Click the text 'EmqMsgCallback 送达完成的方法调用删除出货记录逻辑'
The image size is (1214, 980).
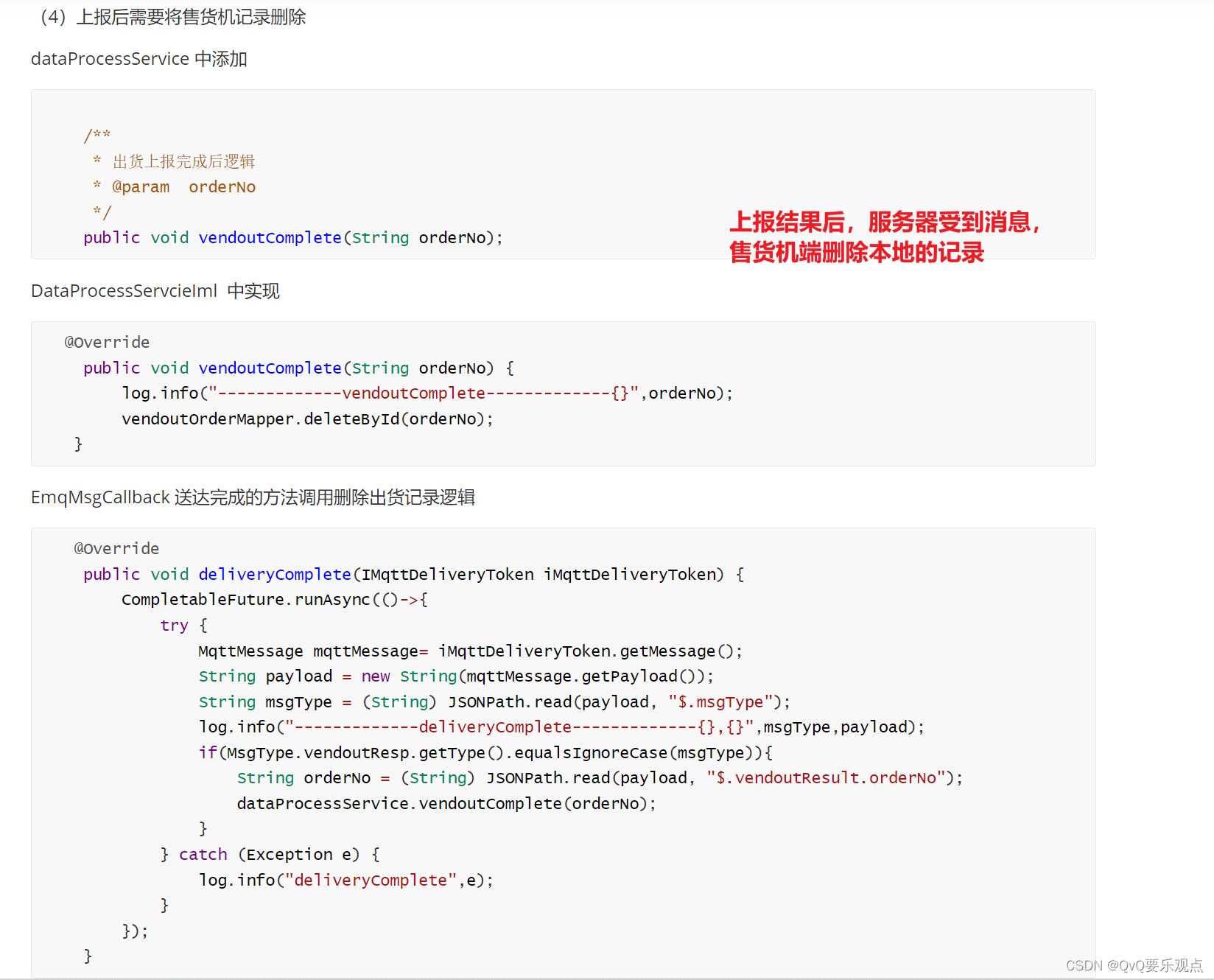pos(253,497)
